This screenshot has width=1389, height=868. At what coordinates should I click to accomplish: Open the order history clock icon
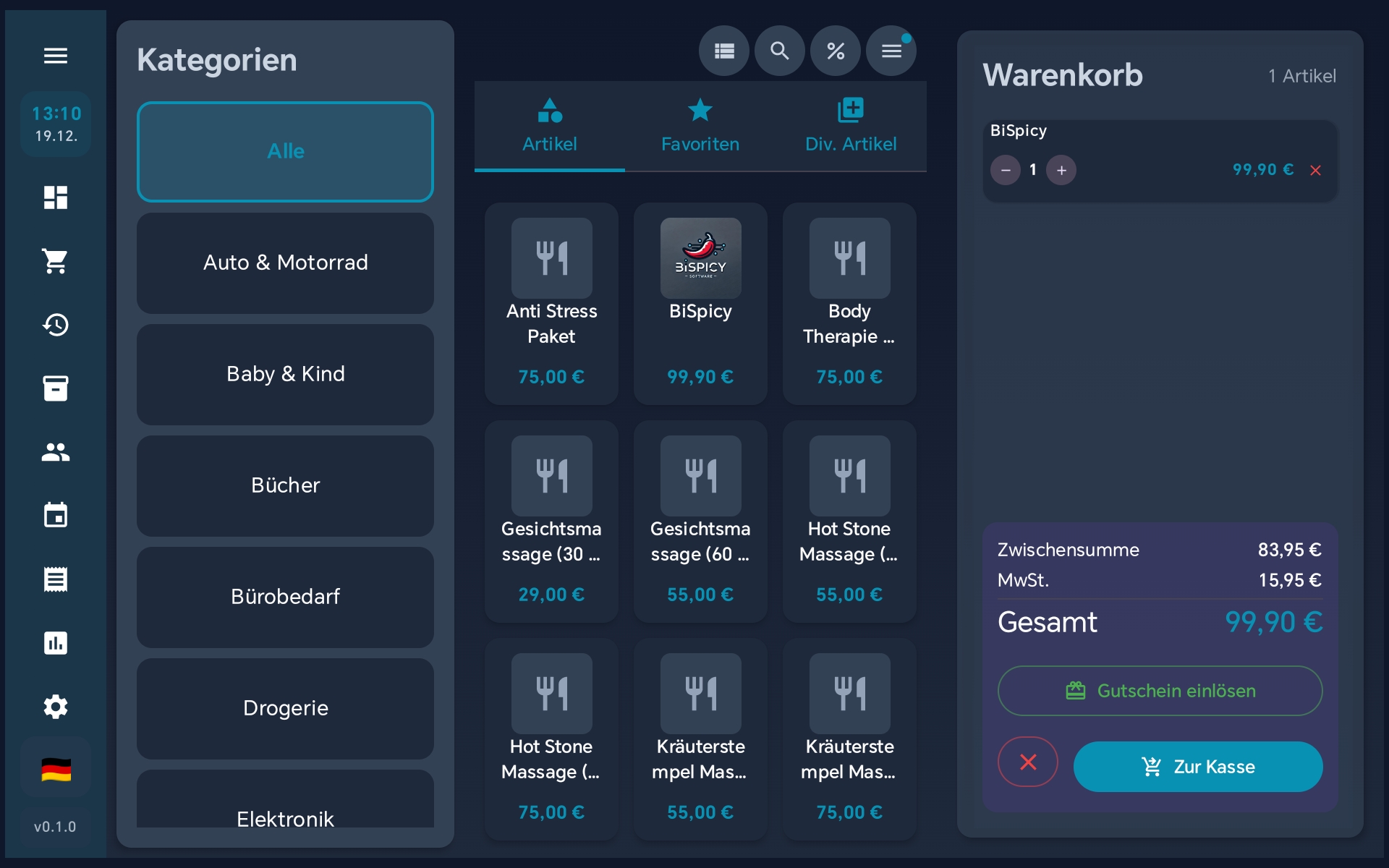pos(55,325)
